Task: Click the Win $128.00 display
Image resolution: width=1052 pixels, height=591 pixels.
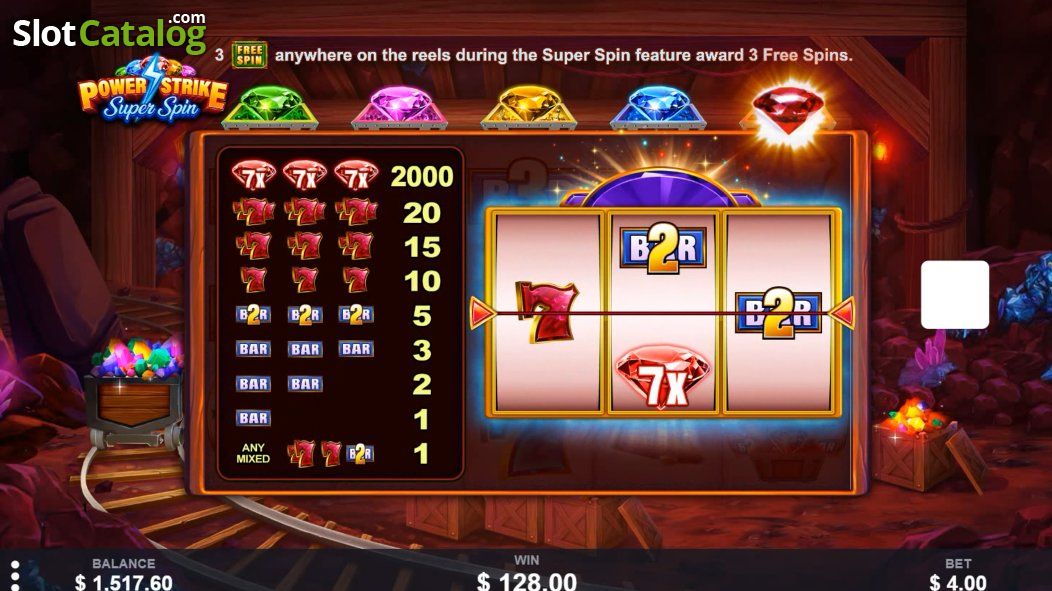Action: coord(527,580)
